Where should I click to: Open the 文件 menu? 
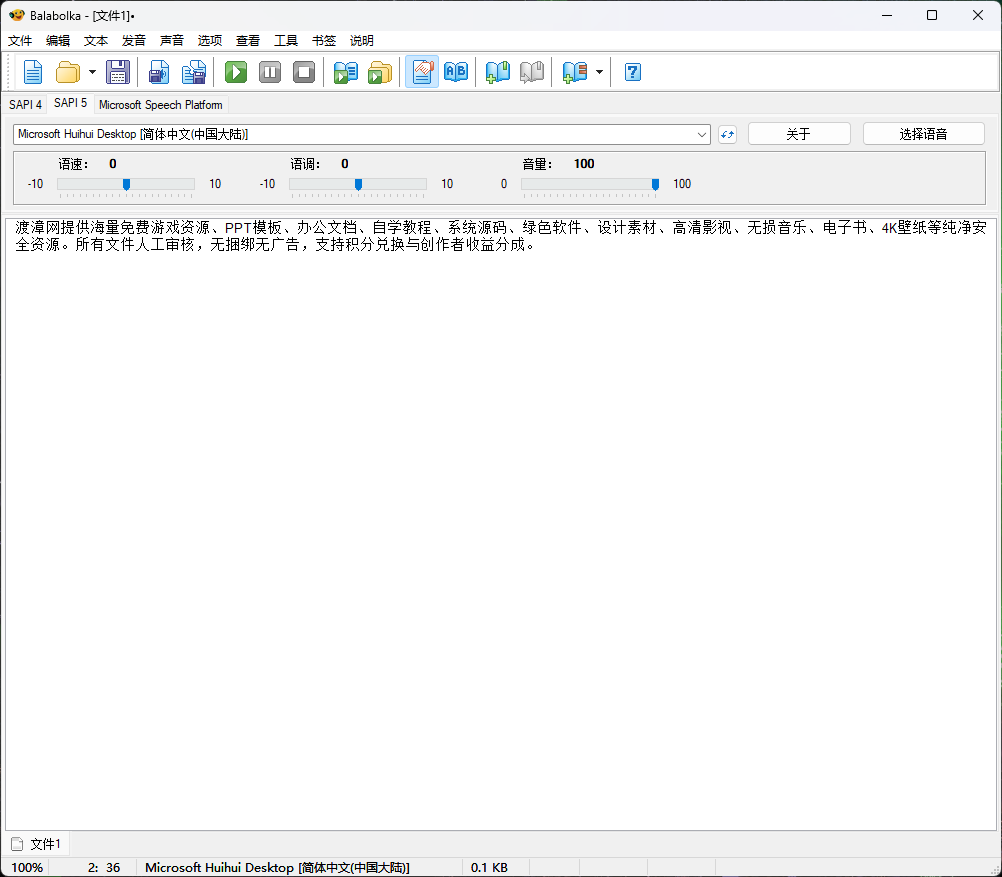[20, 41]
